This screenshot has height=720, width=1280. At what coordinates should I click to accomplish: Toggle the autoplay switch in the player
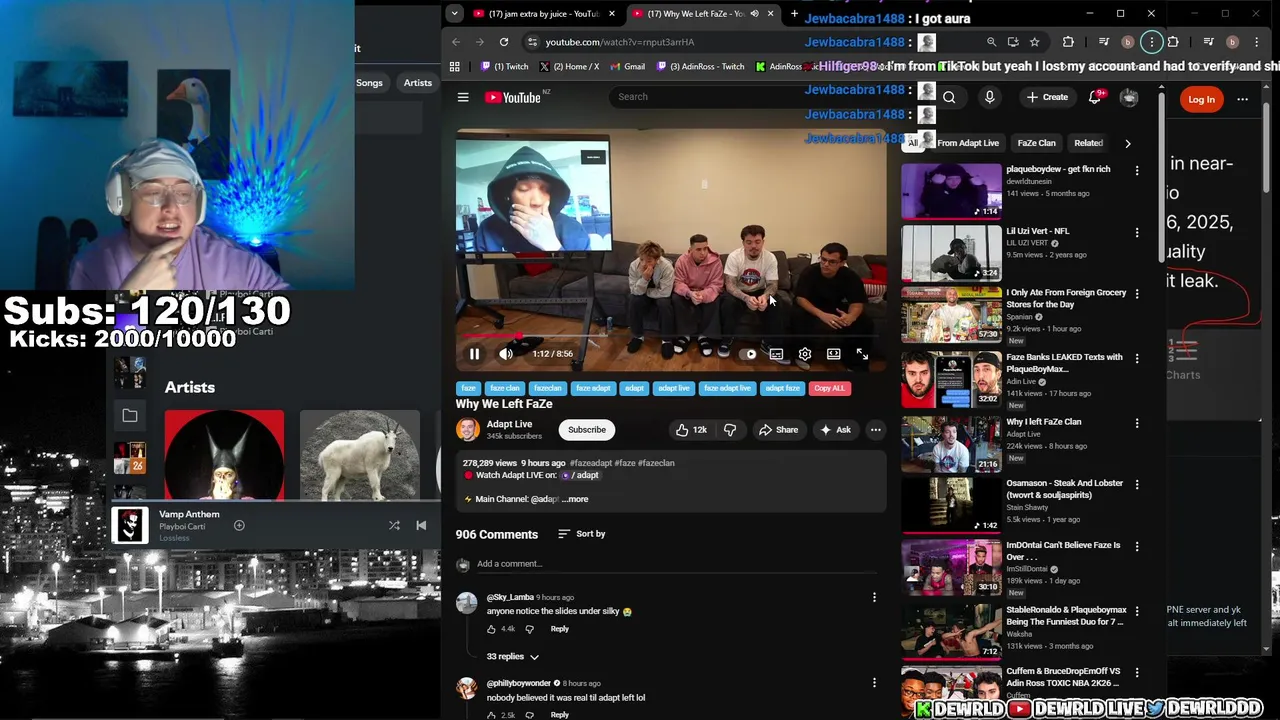[749, 354]
